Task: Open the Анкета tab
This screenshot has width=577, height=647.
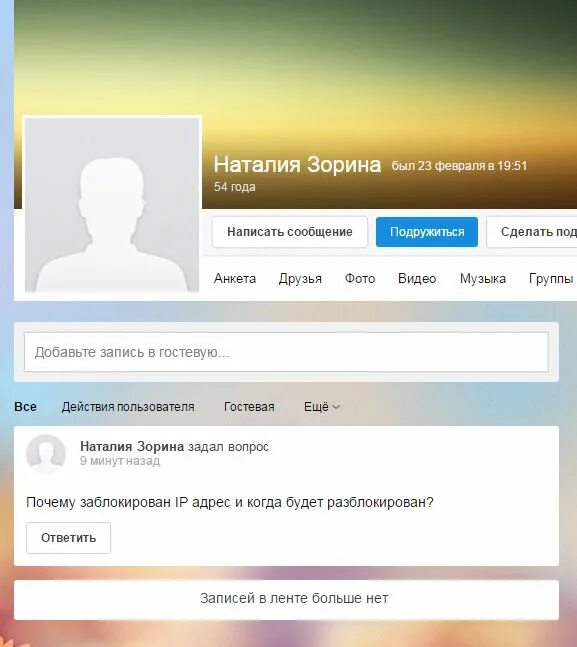Action: point(235,279)
